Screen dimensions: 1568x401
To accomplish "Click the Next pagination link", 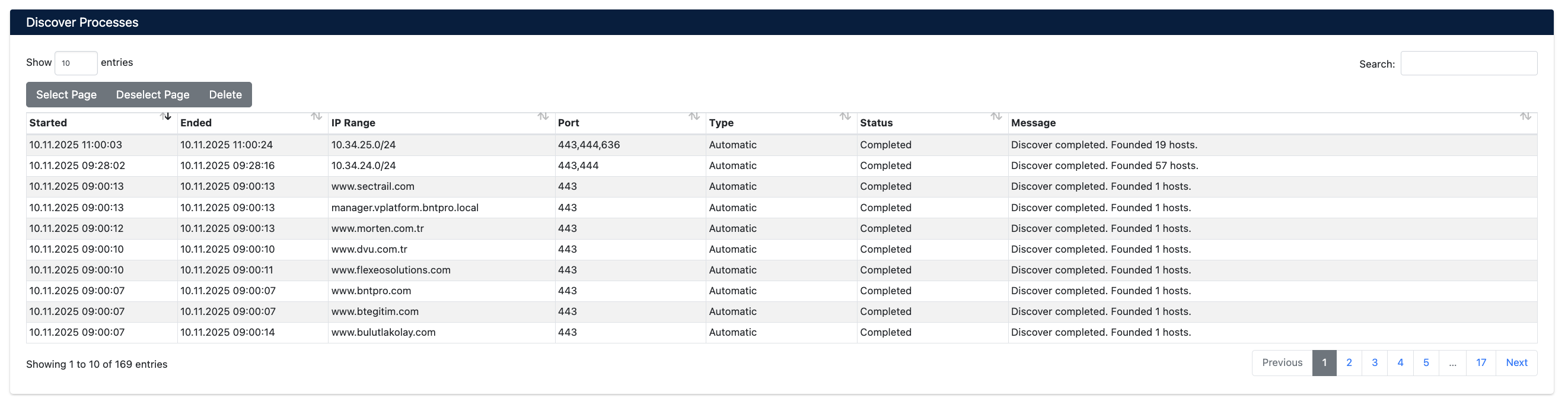I will pos(1516,363).
